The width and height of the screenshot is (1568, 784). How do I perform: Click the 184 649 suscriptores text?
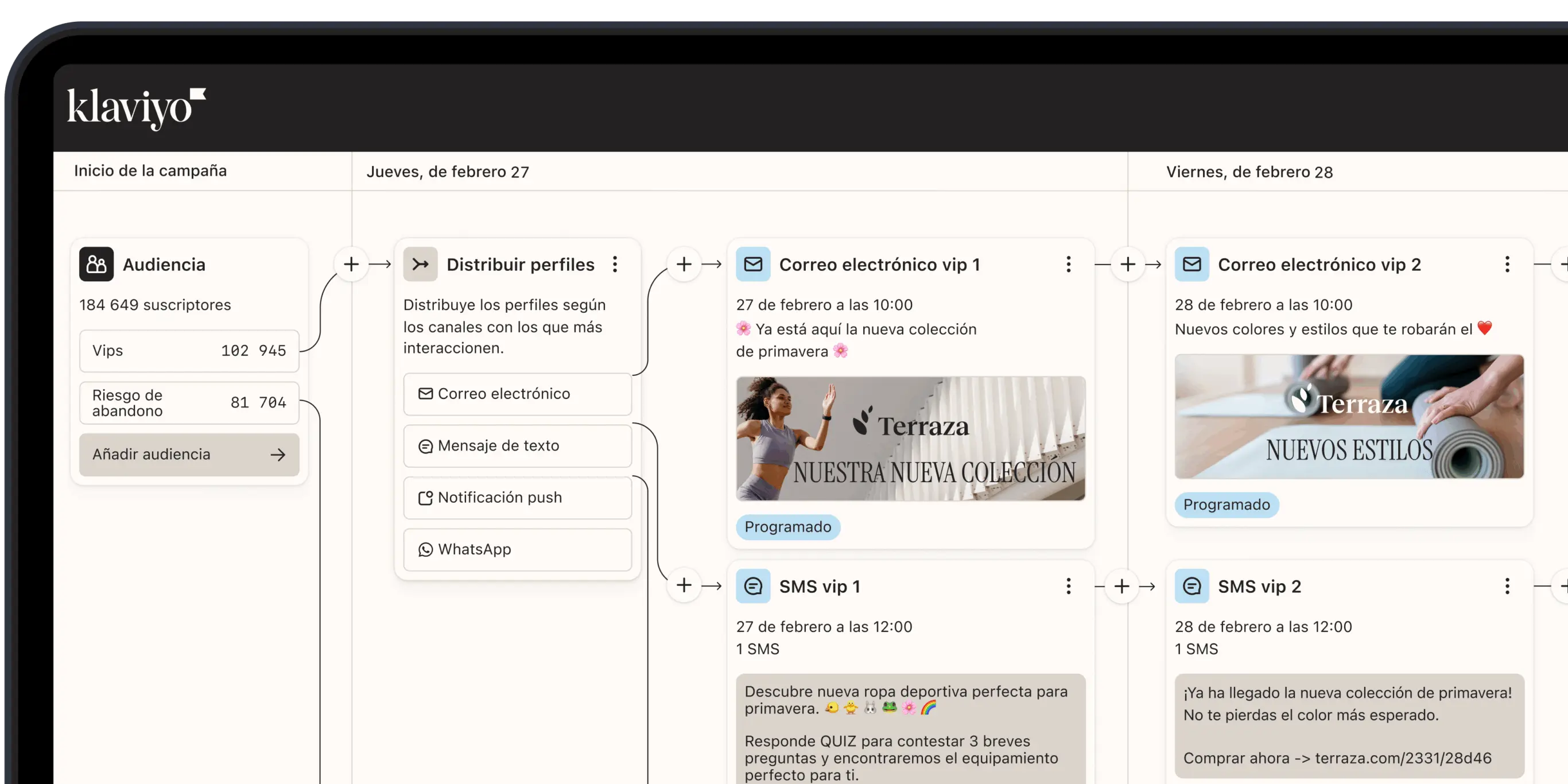[x=155, y=304]
